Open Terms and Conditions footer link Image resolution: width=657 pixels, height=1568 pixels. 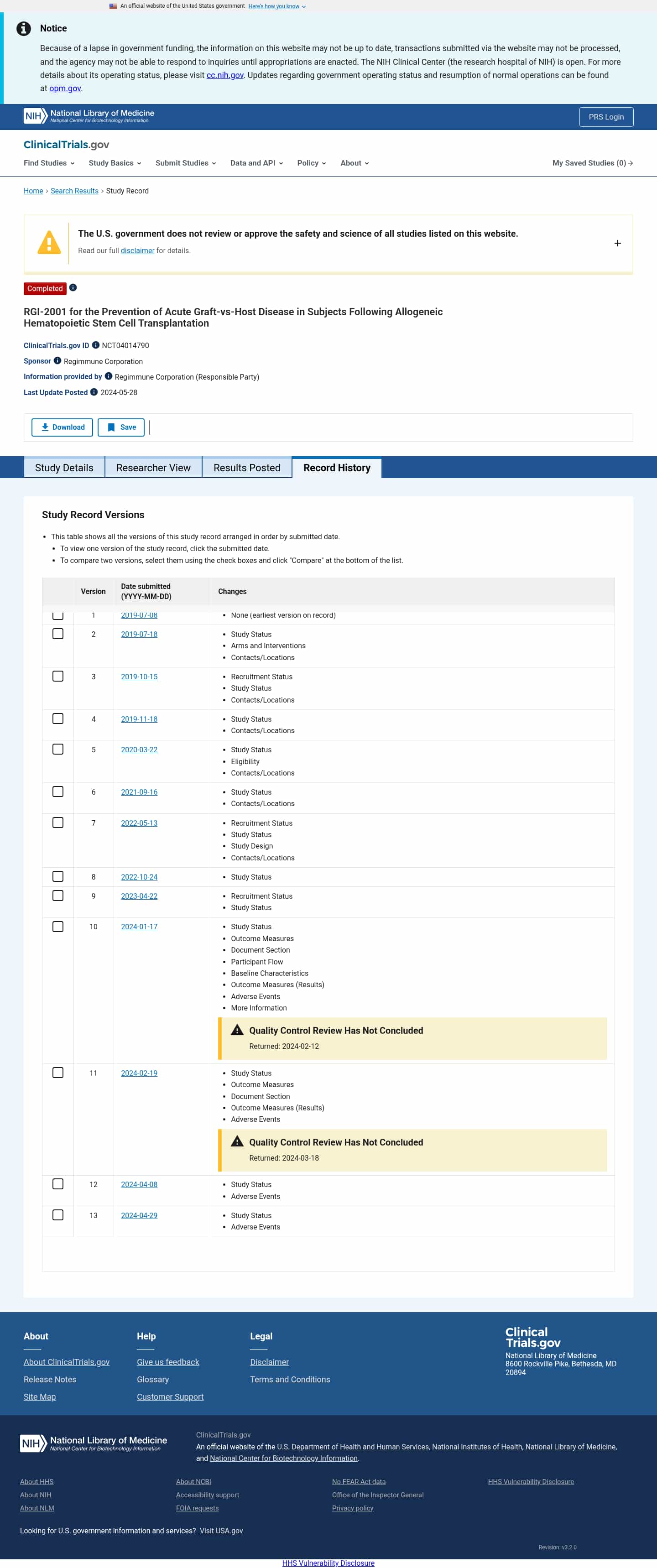(x=291, y=1379)
